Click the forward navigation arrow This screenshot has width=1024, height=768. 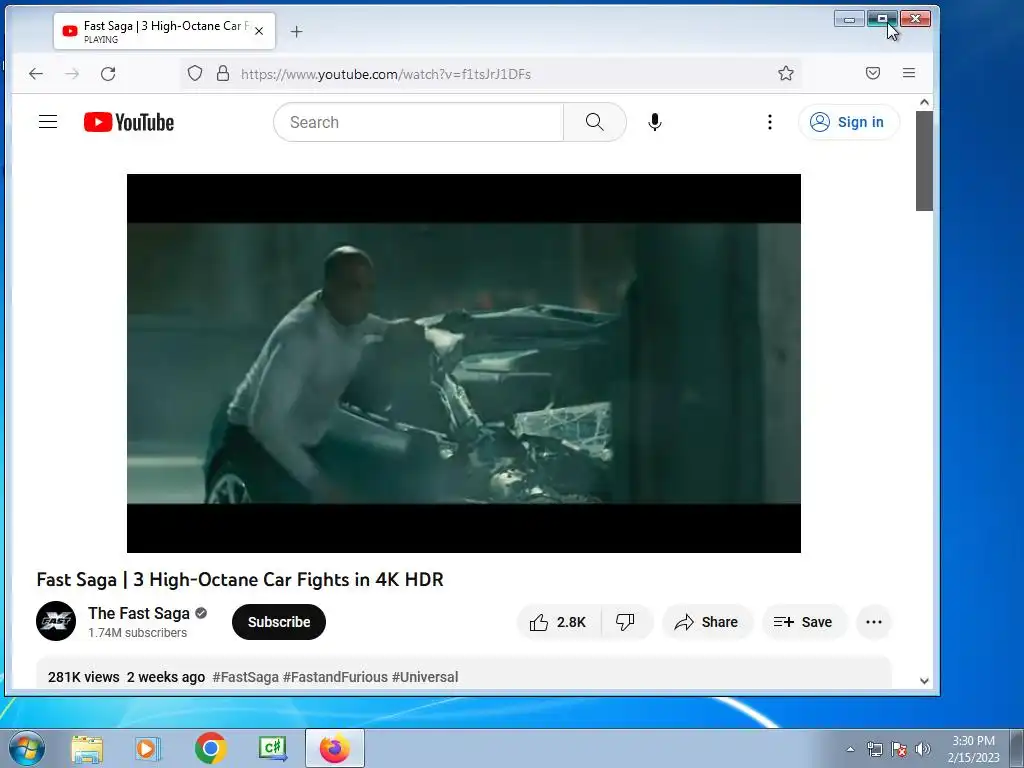pos(72,74)
